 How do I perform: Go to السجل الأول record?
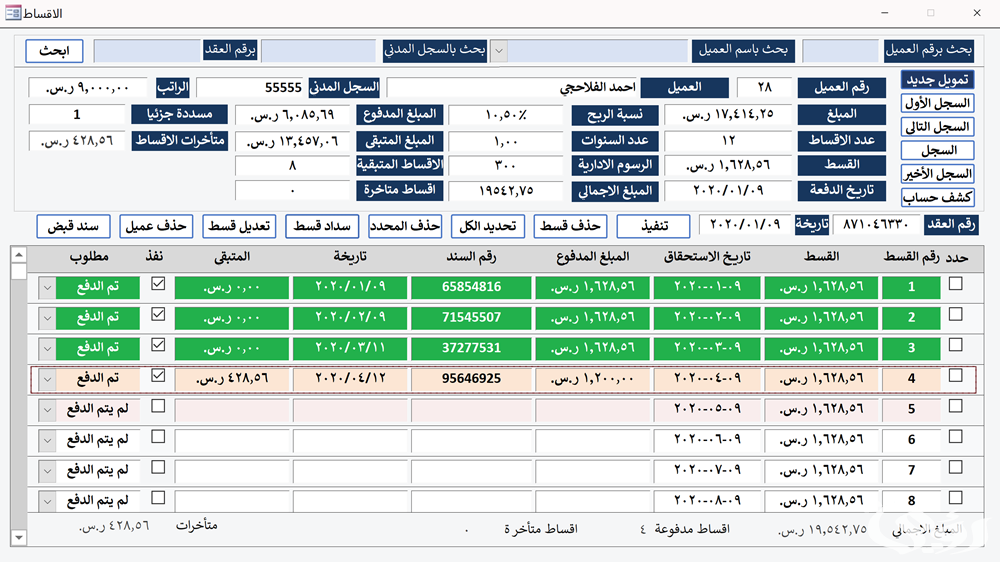(938, 103)
